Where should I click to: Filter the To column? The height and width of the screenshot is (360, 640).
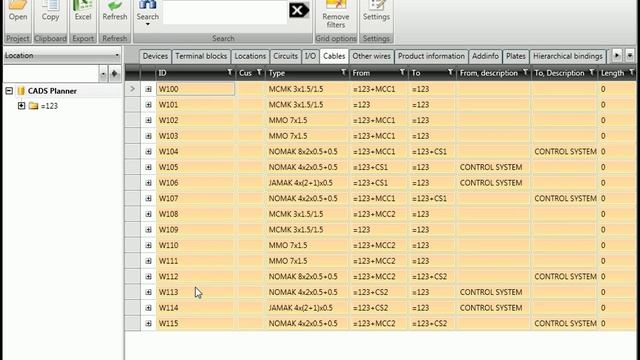coord(450,73)
